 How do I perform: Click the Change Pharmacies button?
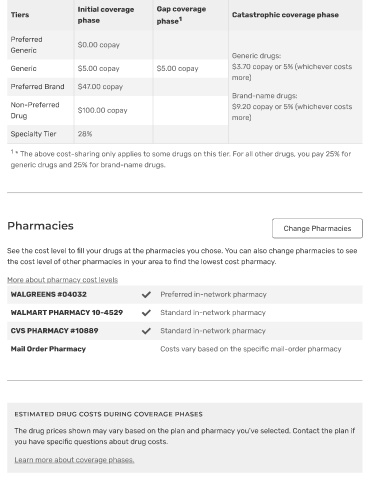[317, 228]
